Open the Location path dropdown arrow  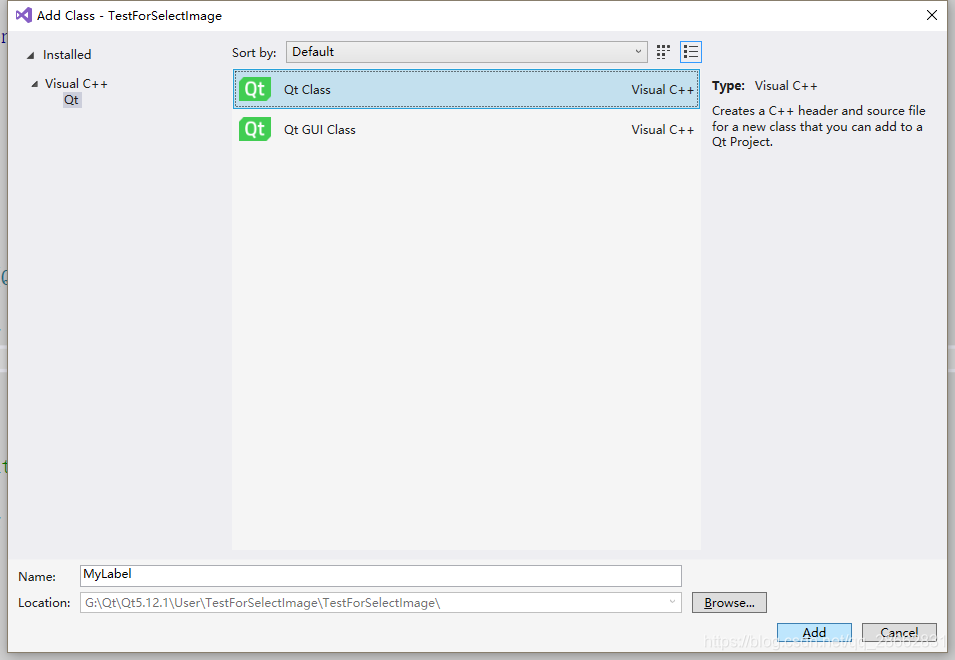click(x=672, y=602)
